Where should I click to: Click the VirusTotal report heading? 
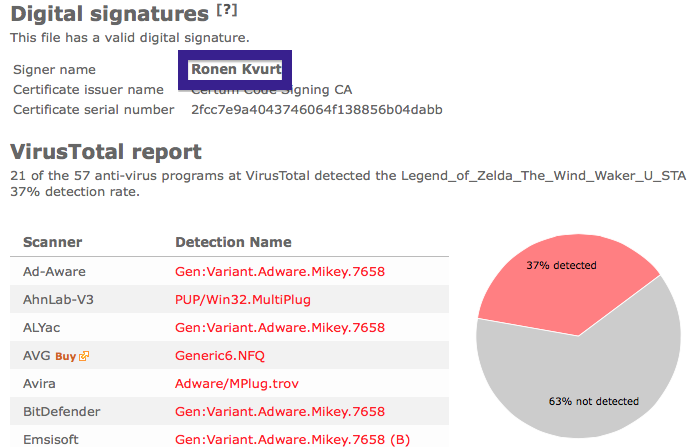click(106, 152)
